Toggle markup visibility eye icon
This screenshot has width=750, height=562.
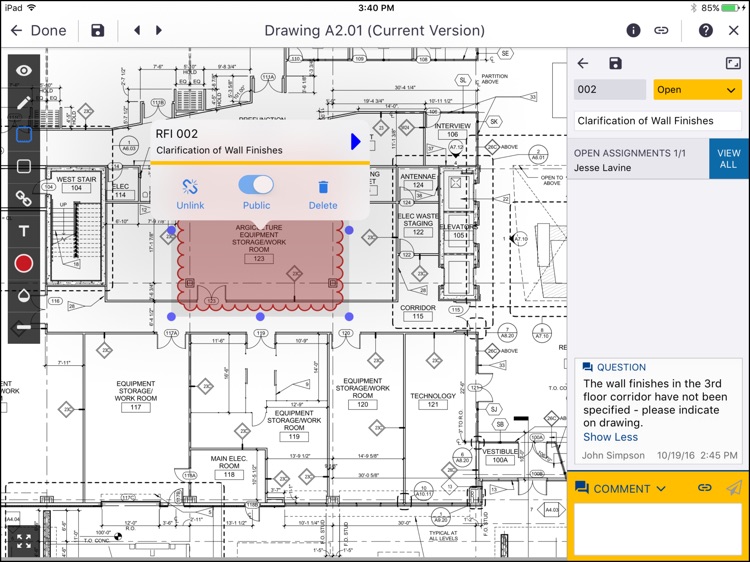pyautogui.click(x=23, y=70)
